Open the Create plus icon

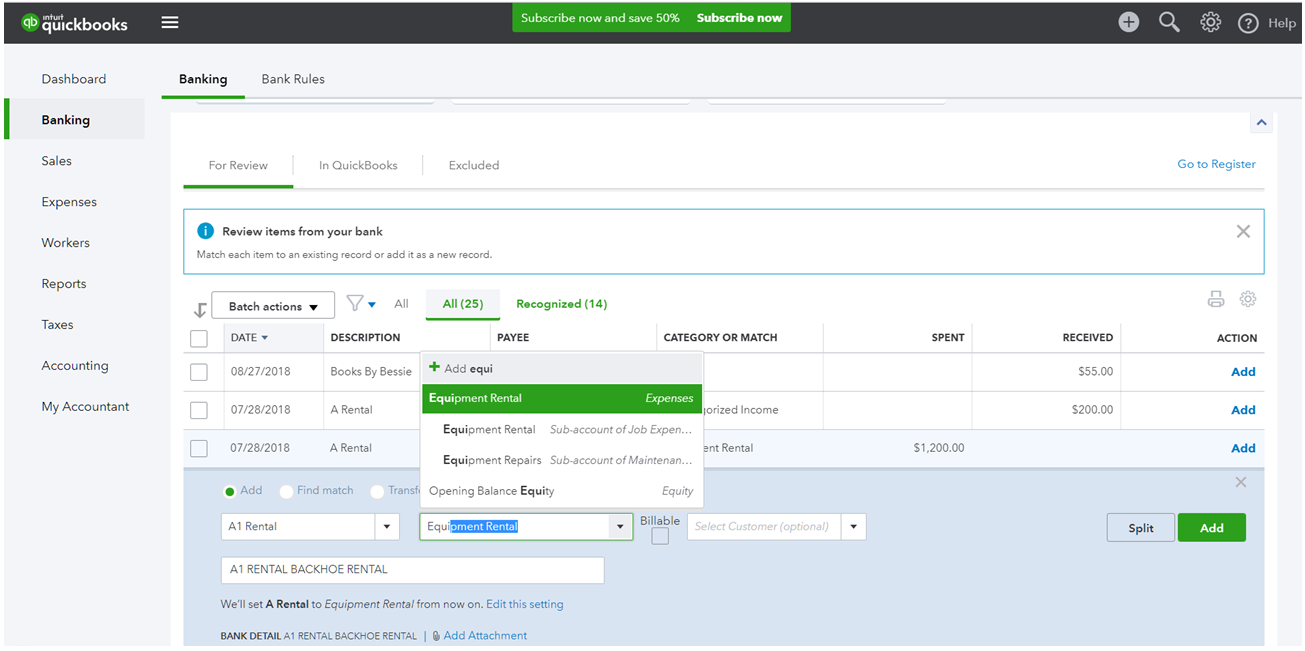click(1129, 22)
